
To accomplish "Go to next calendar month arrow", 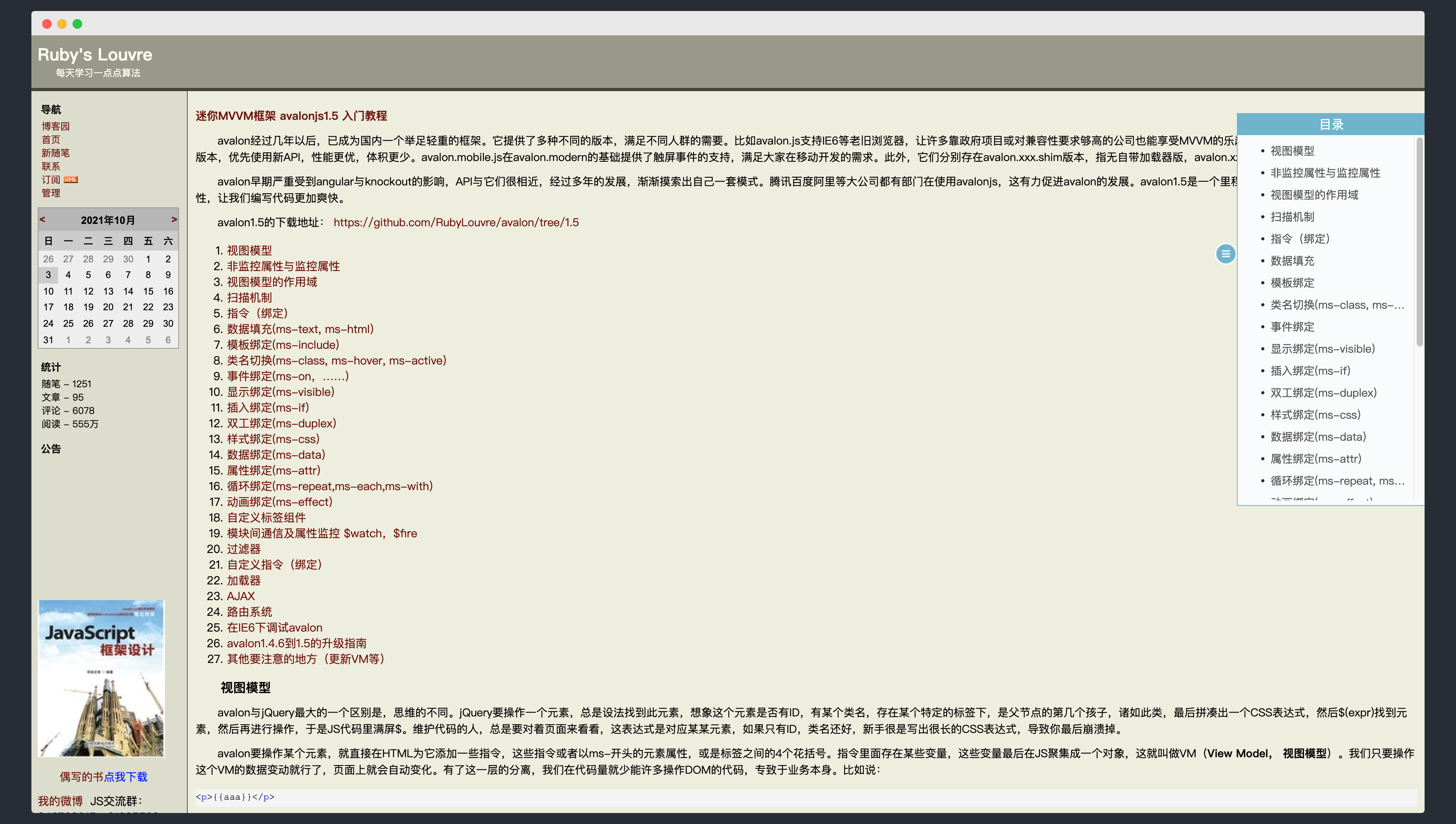I will coord(174,220).
